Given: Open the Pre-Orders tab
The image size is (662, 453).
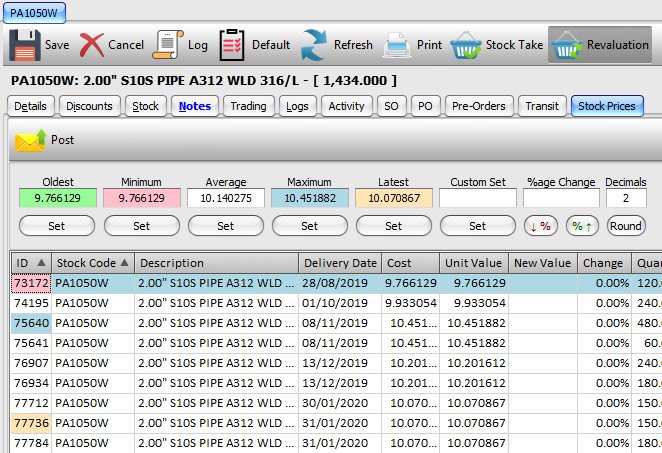Looking at the screenshot, I should pyautogui.click(x=480, y=106).
